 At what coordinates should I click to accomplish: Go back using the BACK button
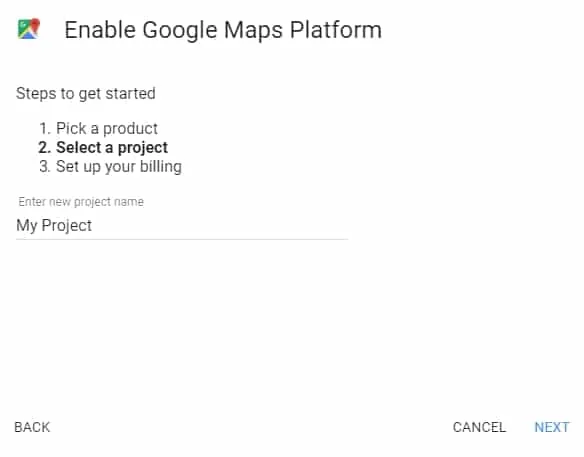pos(32,427)
